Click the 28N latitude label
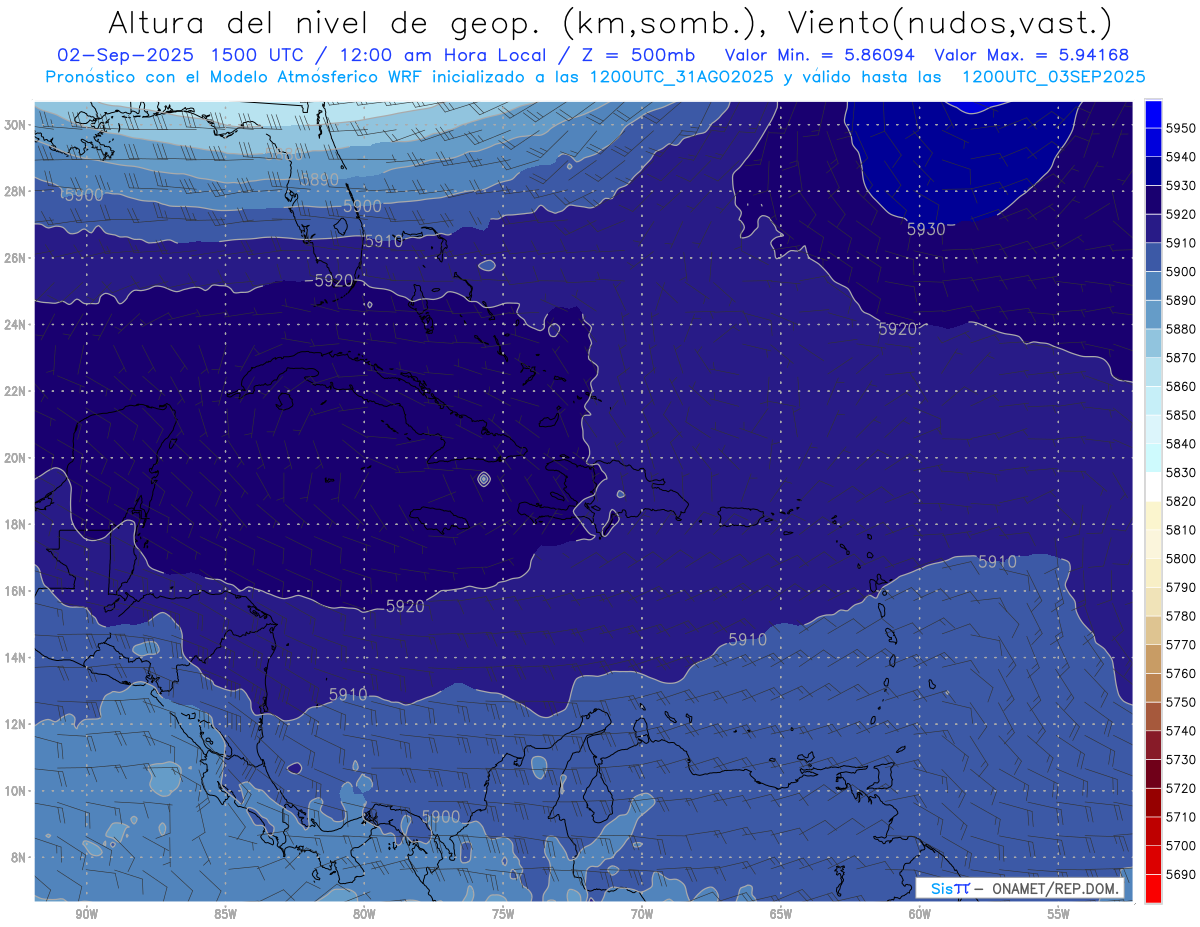The width and height of the screenshot is (1200, 927). 15,191
